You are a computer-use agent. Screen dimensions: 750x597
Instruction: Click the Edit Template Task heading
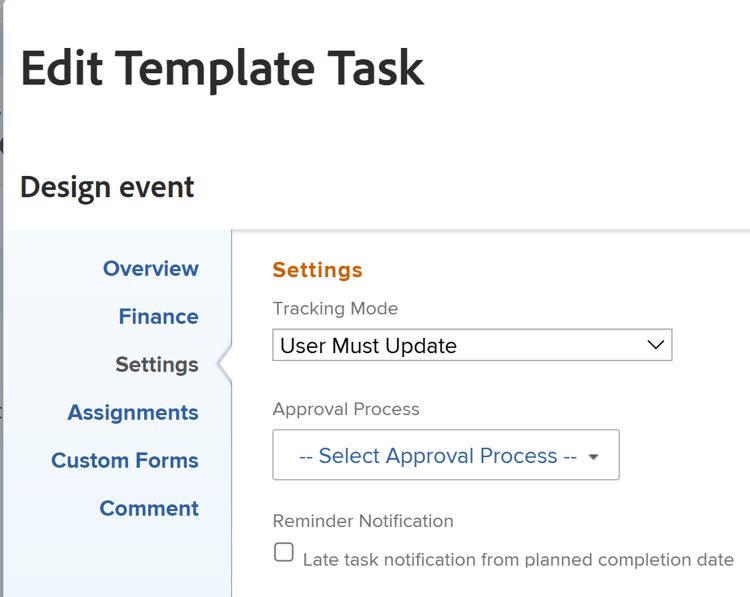pos(222,68)
